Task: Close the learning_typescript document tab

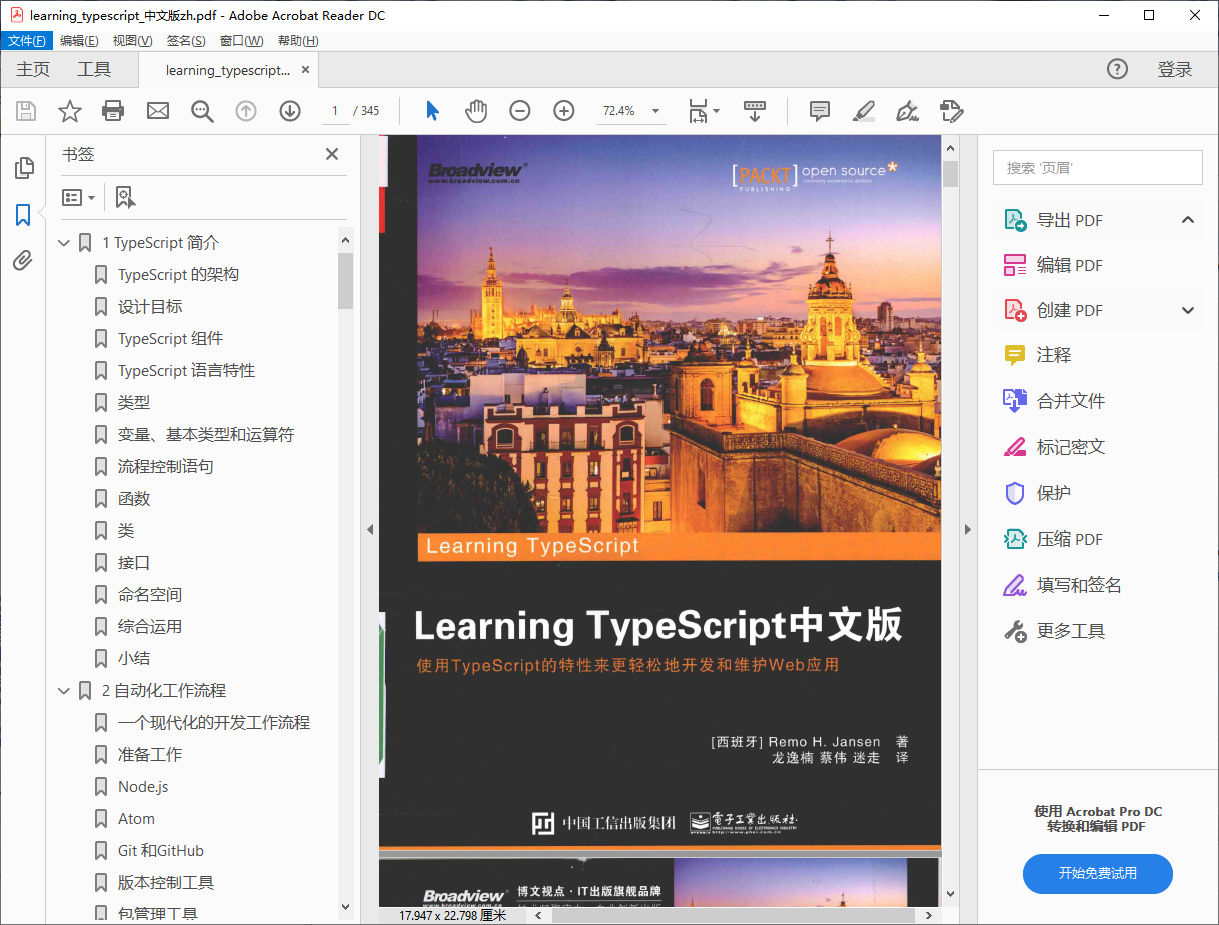Action: click(306, 70)
